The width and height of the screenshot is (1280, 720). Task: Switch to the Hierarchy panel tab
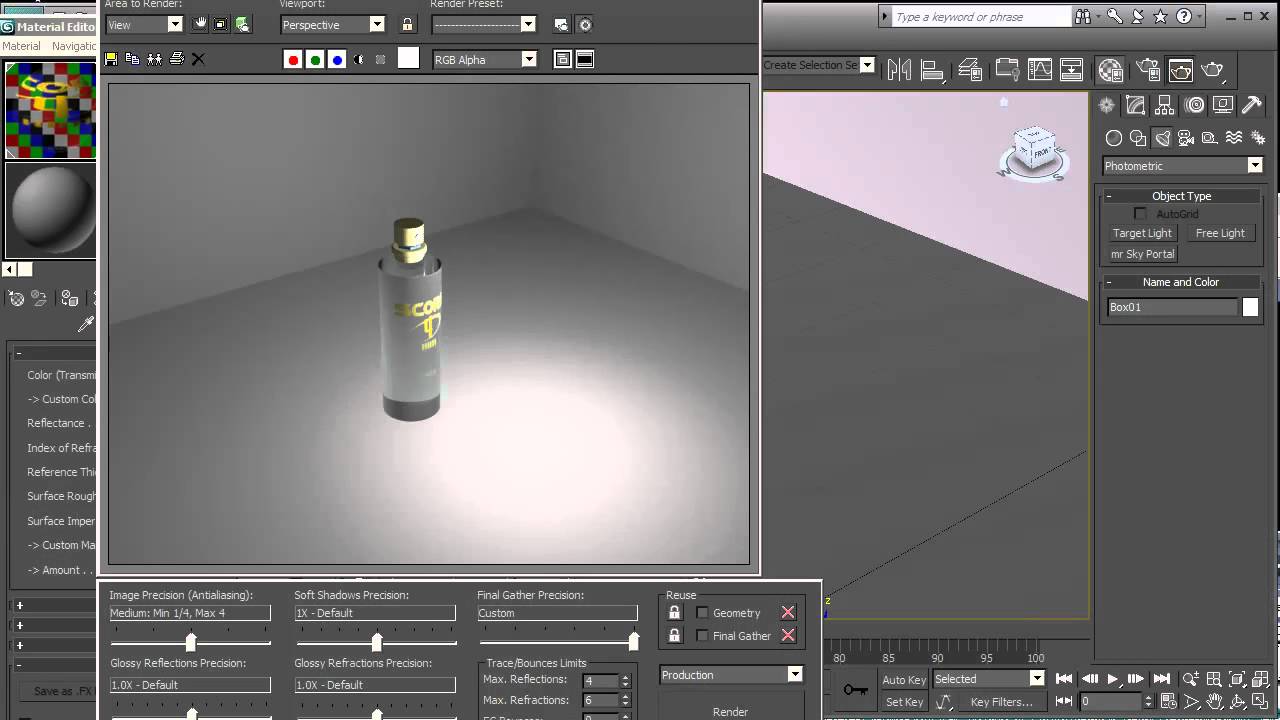tap(1164, 105)
